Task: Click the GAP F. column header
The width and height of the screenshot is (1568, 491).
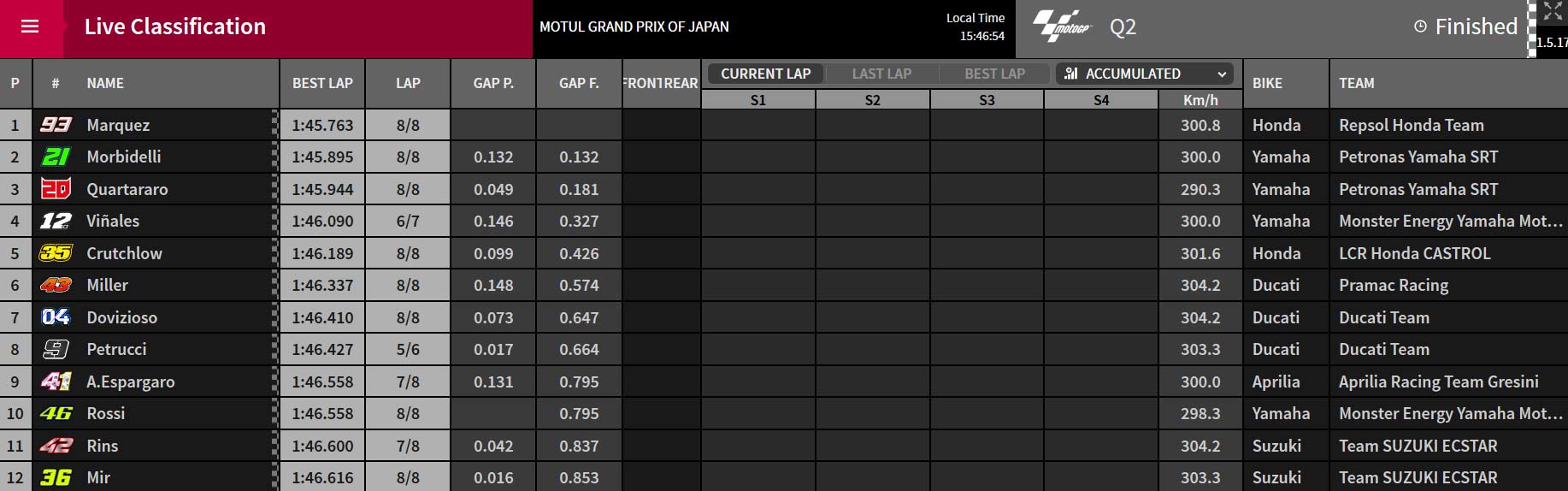Action: point(579,83)
